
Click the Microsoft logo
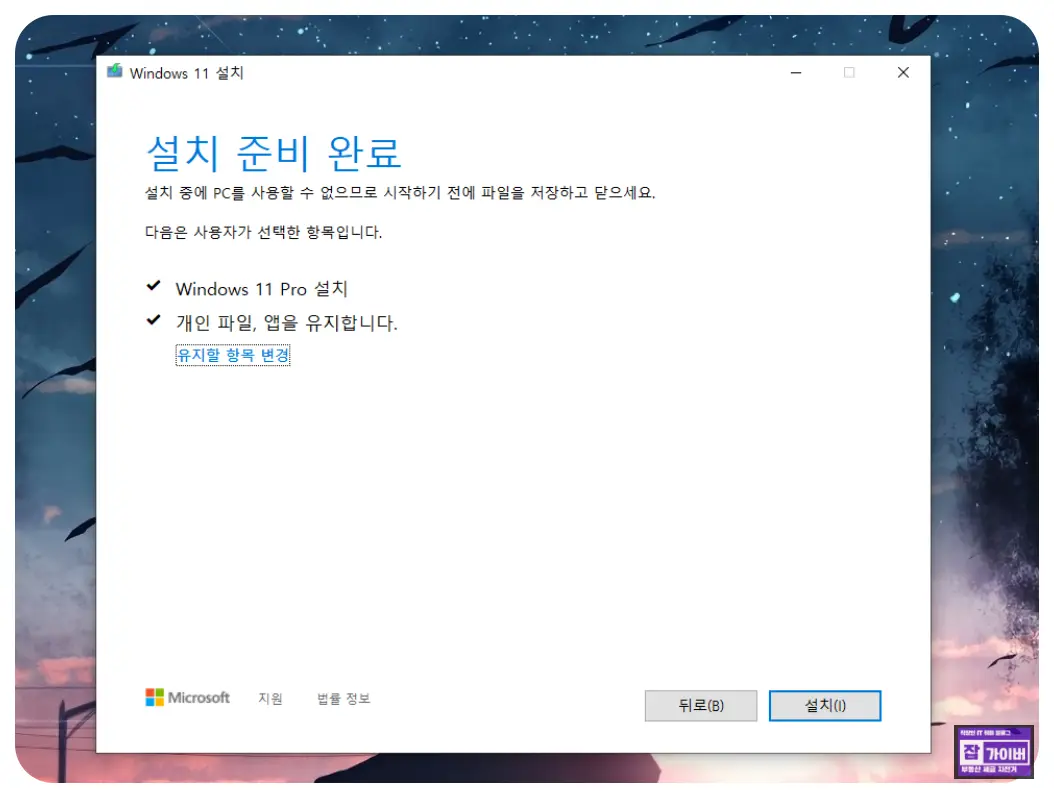pyautogui.click(x=188, y=698)
